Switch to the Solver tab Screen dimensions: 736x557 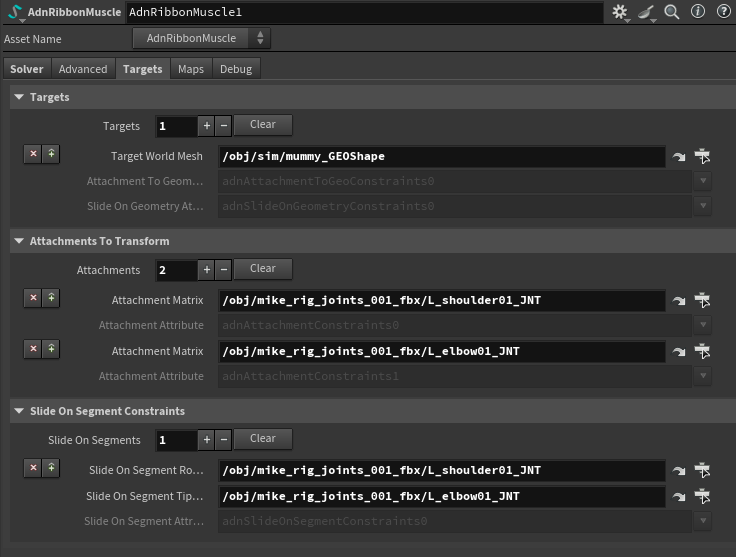click(x=27, y=69)
